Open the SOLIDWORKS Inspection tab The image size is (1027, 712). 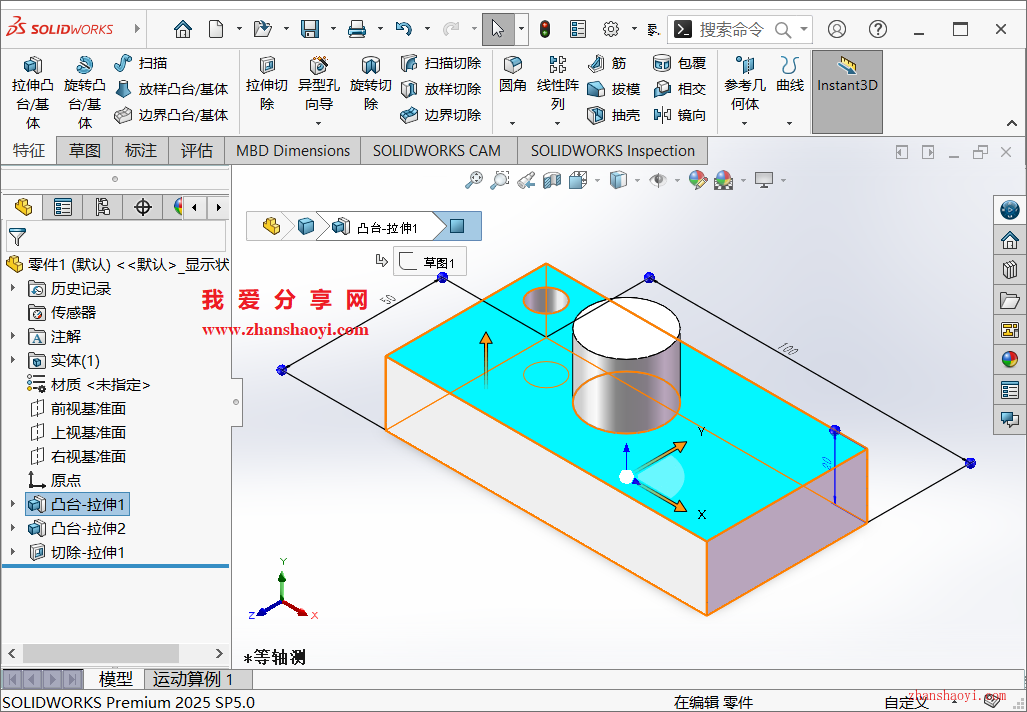point(612,151)
